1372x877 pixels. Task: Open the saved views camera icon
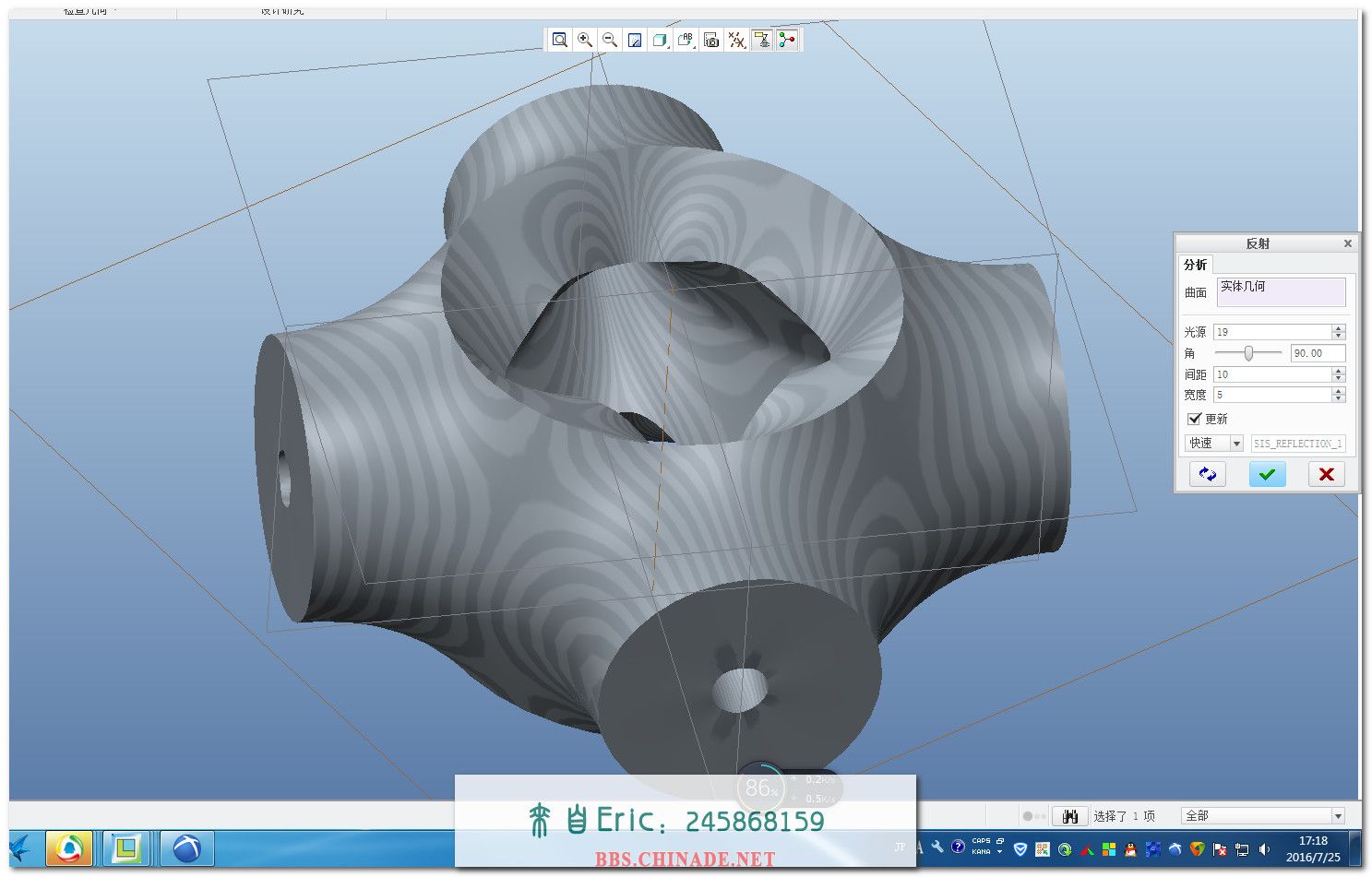[x=710, y=40]
